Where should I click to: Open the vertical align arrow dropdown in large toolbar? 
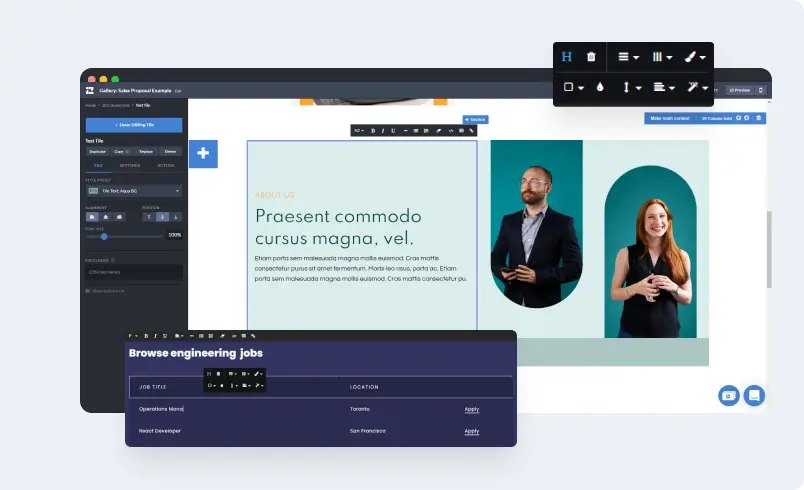tap(632, 87)
